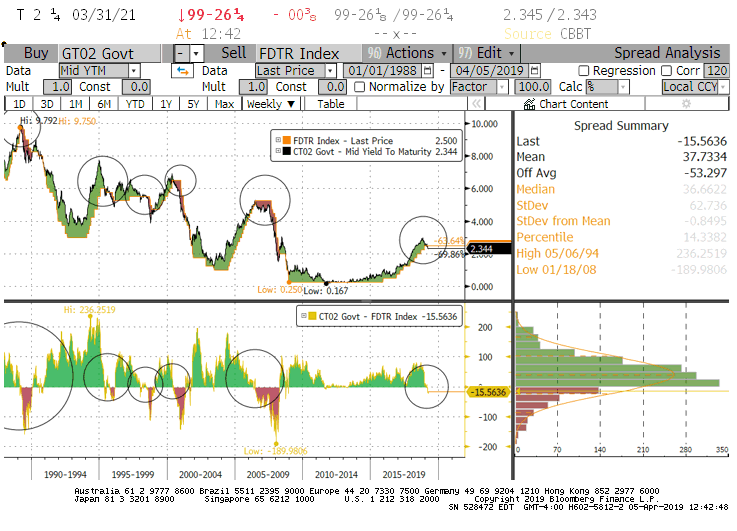
Task: Click the grayed settings gear icon
Action: point(685,104)
